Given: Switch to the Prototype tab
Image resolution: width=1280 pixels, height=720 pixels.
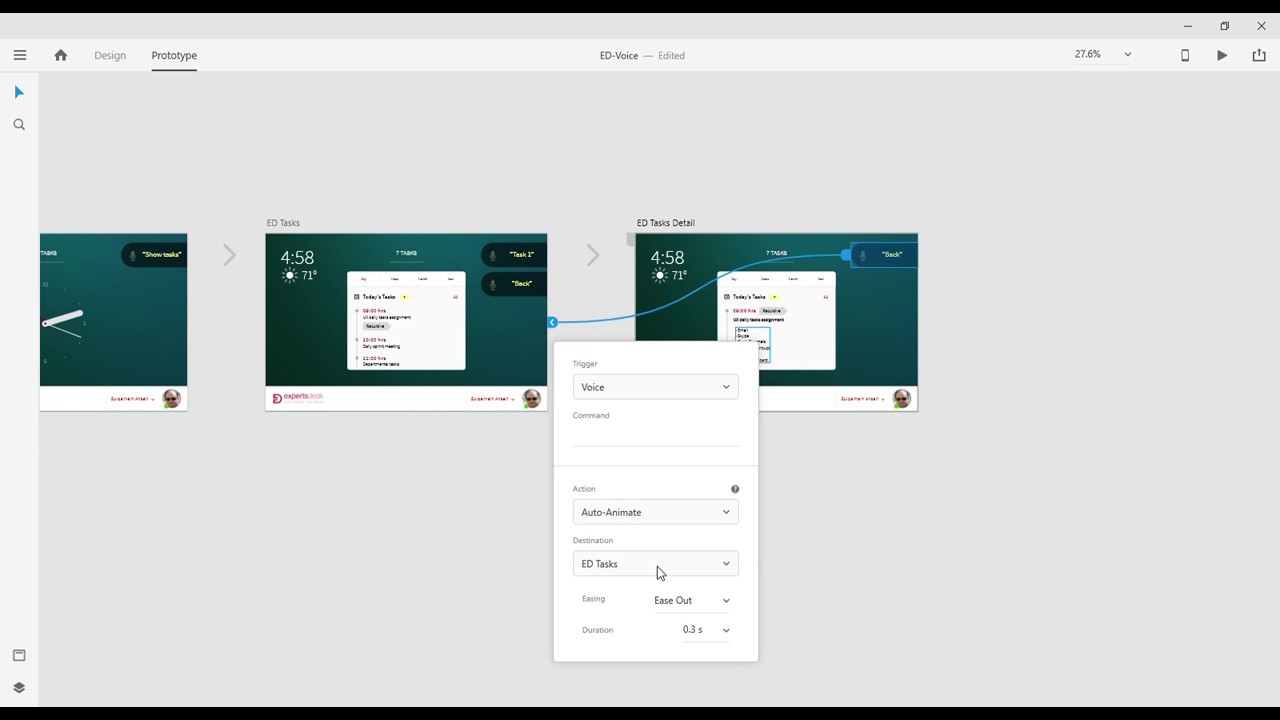Looking at the screenshot, I should click(x=174, y=55).
